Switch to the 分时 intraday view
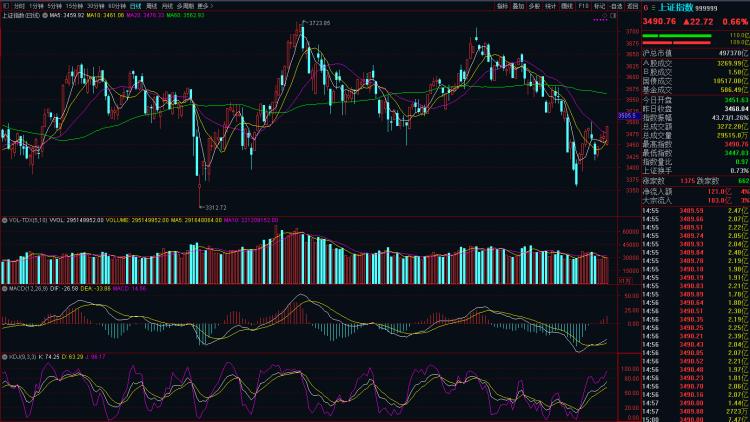The width and height of the screenshot is (750, 422). coord(19,6)
